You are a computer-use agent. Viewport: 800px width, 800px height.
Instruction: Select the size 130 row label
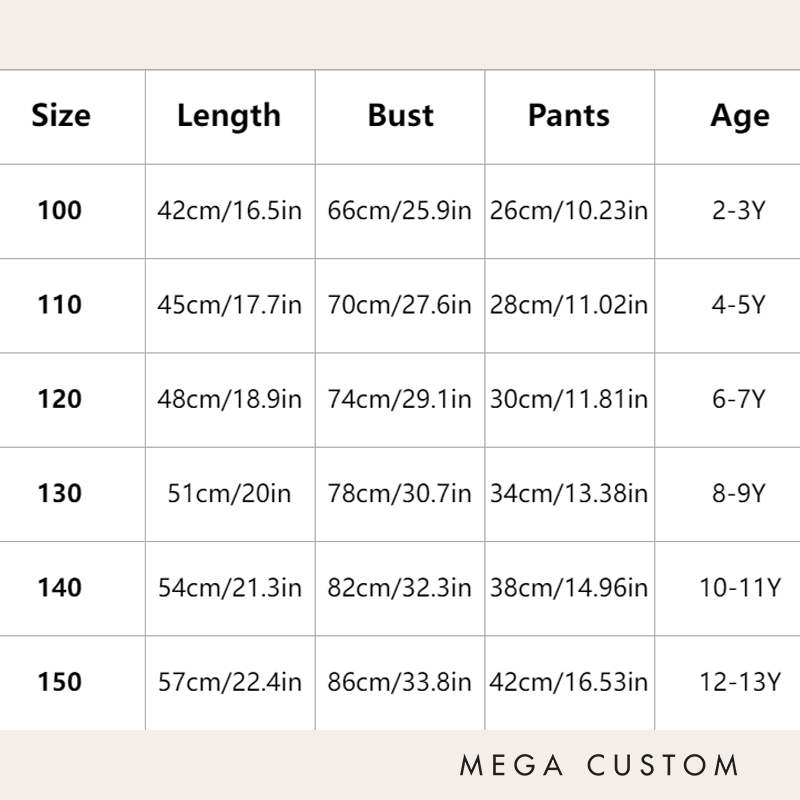pos(60,493)
